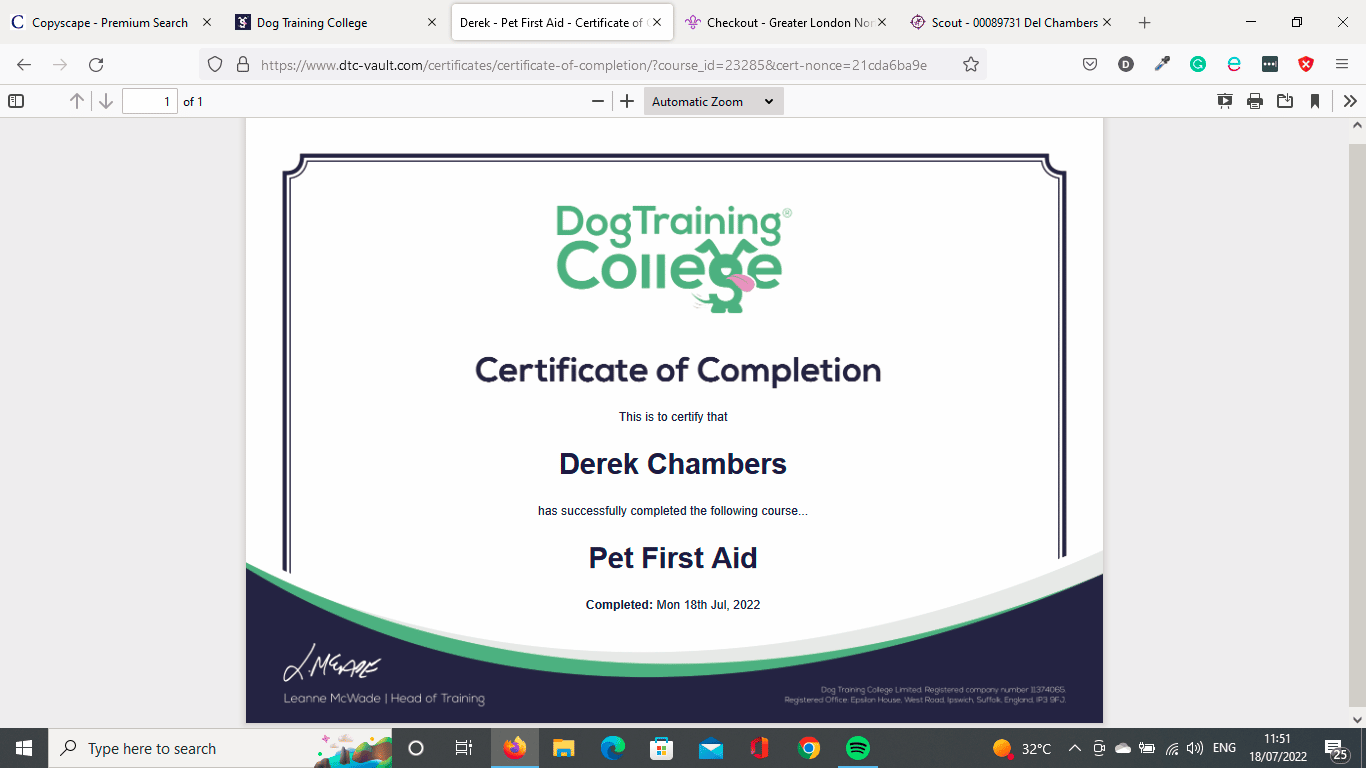
Task: Open Firefox from the taskbar
Action: (x=515, y=748)
